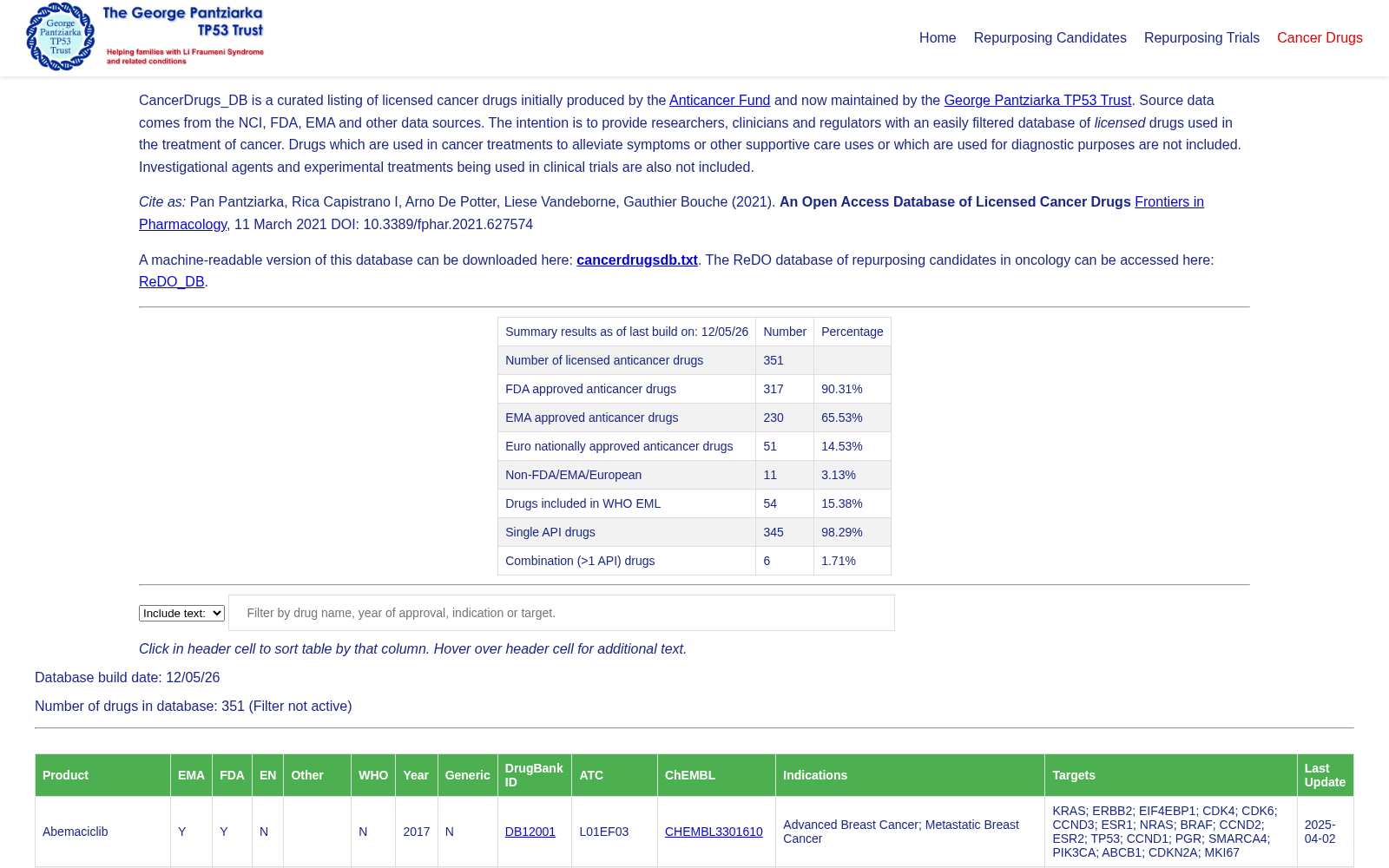
Task: Expand the Include text filter dropdown
Action: (x=181, y=613)
